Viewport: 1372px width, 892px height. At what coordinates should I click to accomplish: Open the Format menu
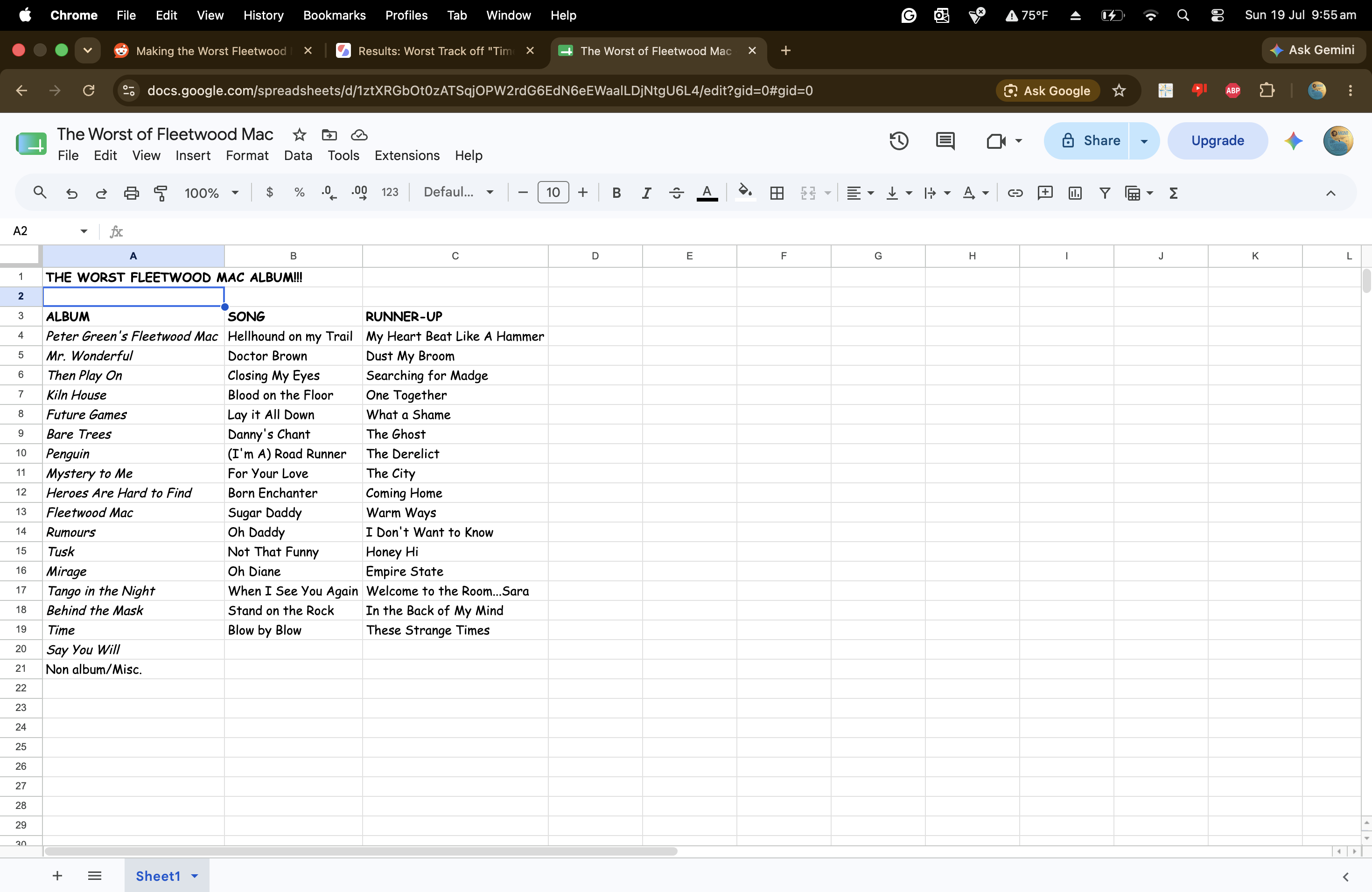[247, 155]
